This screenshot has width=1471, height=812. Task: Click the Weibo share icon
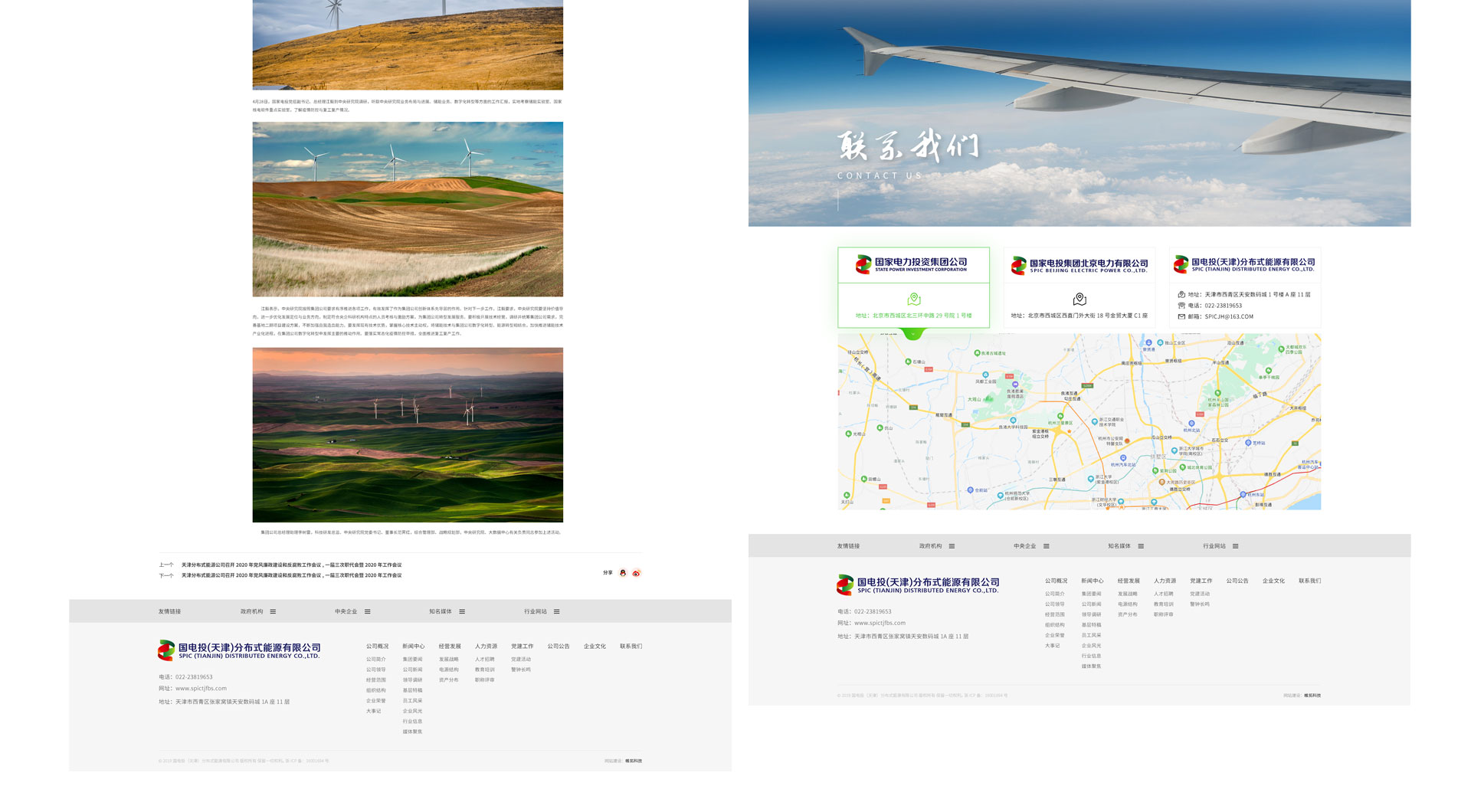(636, 573)
